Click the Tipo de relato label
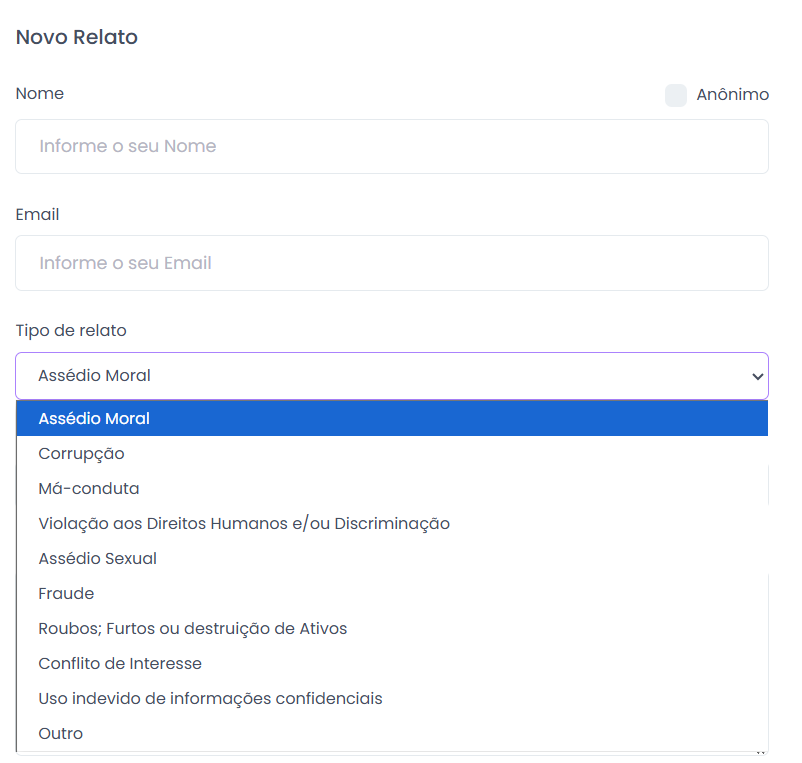 tap(71, 330)
